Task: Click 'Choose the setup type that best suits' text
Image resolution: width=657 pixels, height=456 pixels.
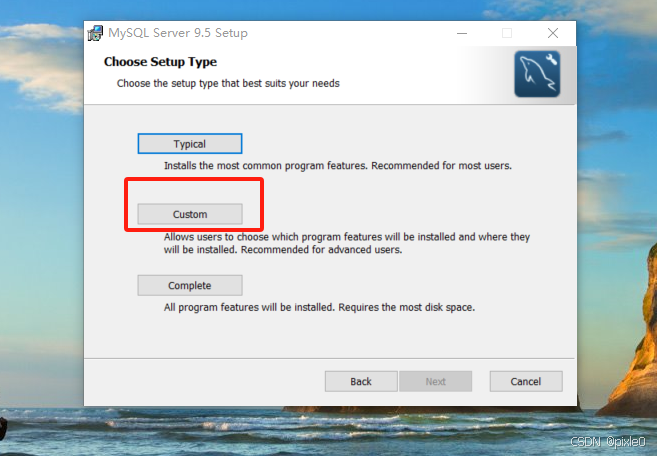Action: point(228,83)
